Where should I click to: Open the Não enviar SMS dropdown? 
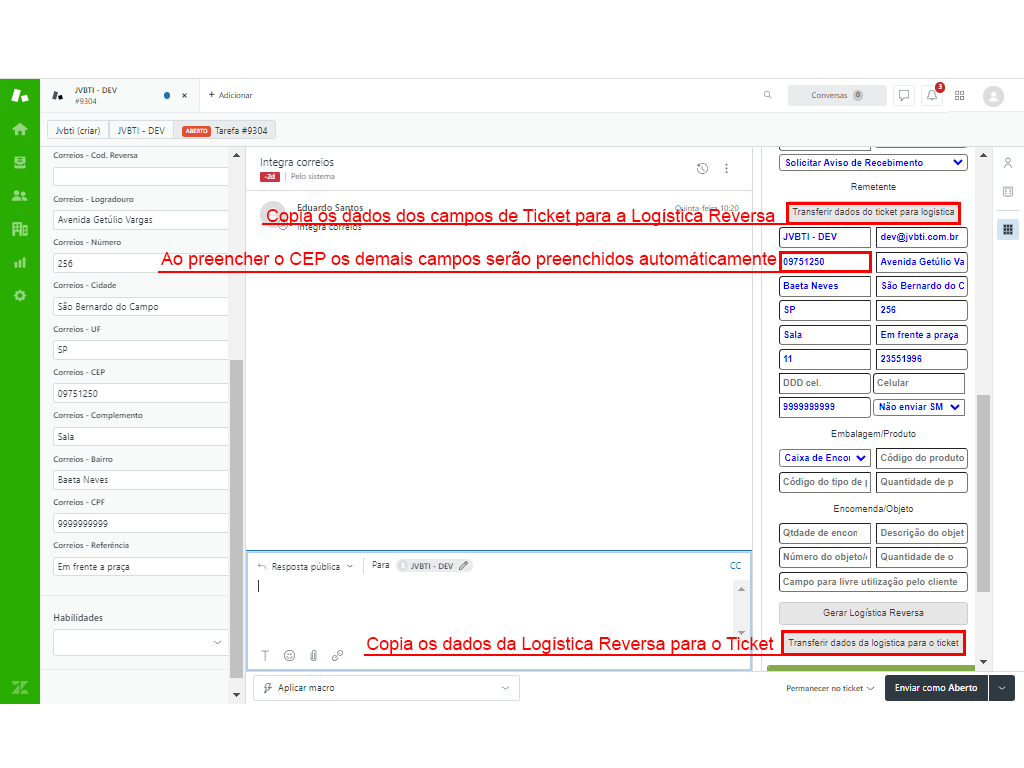coord(920,407)
